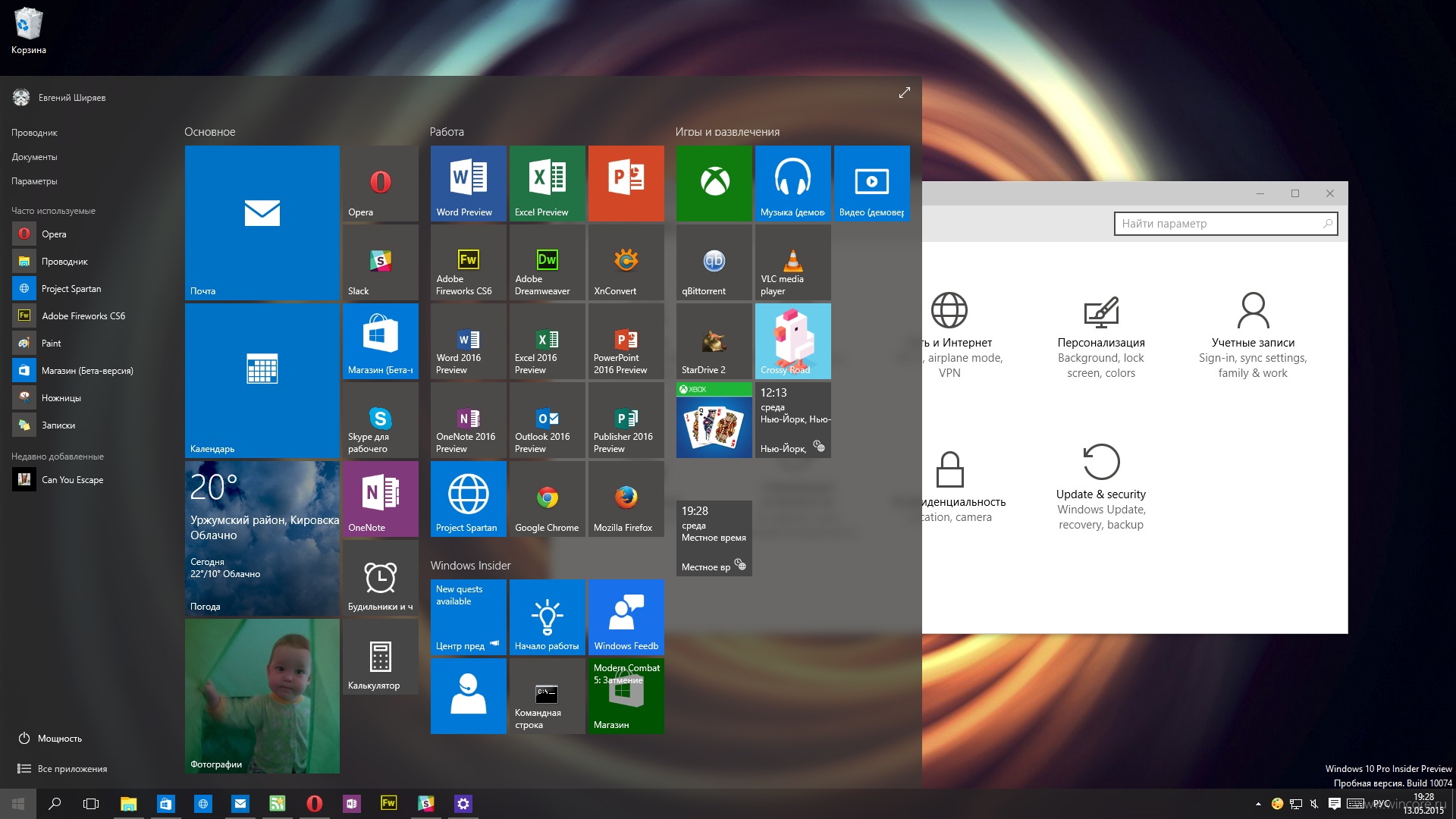Expand Start menu to full screen
Viewport: 1456px width, 819px height.
(x=904, y=93)
